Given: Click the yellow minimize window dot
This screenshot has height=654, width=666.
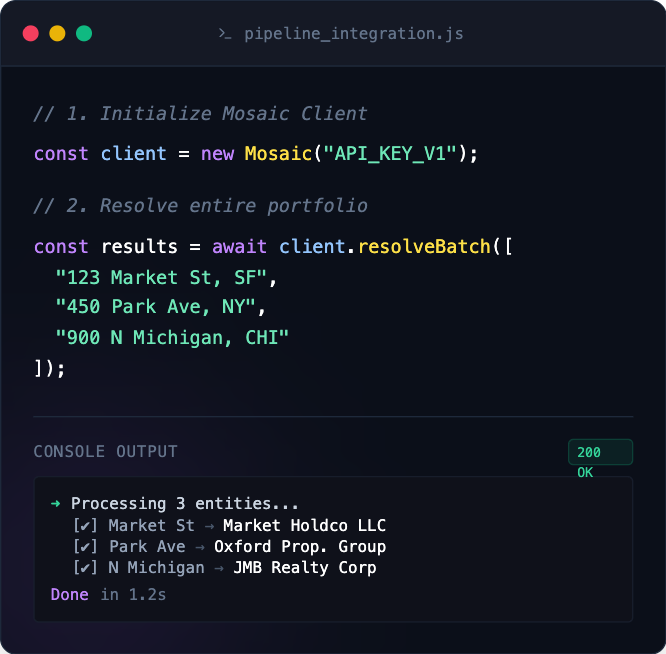Looking at the screenshot, I should [57, 34].
